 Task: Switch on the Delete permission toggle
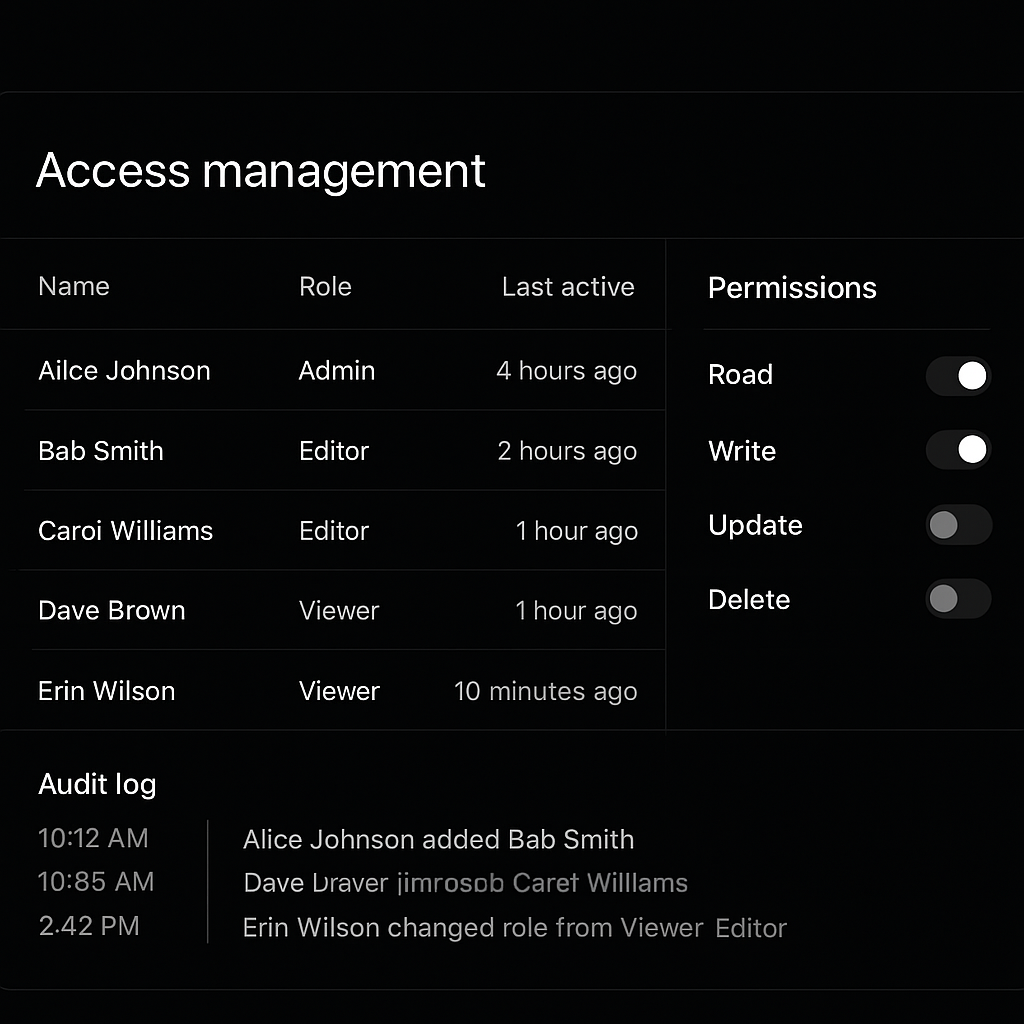point(958,598)
